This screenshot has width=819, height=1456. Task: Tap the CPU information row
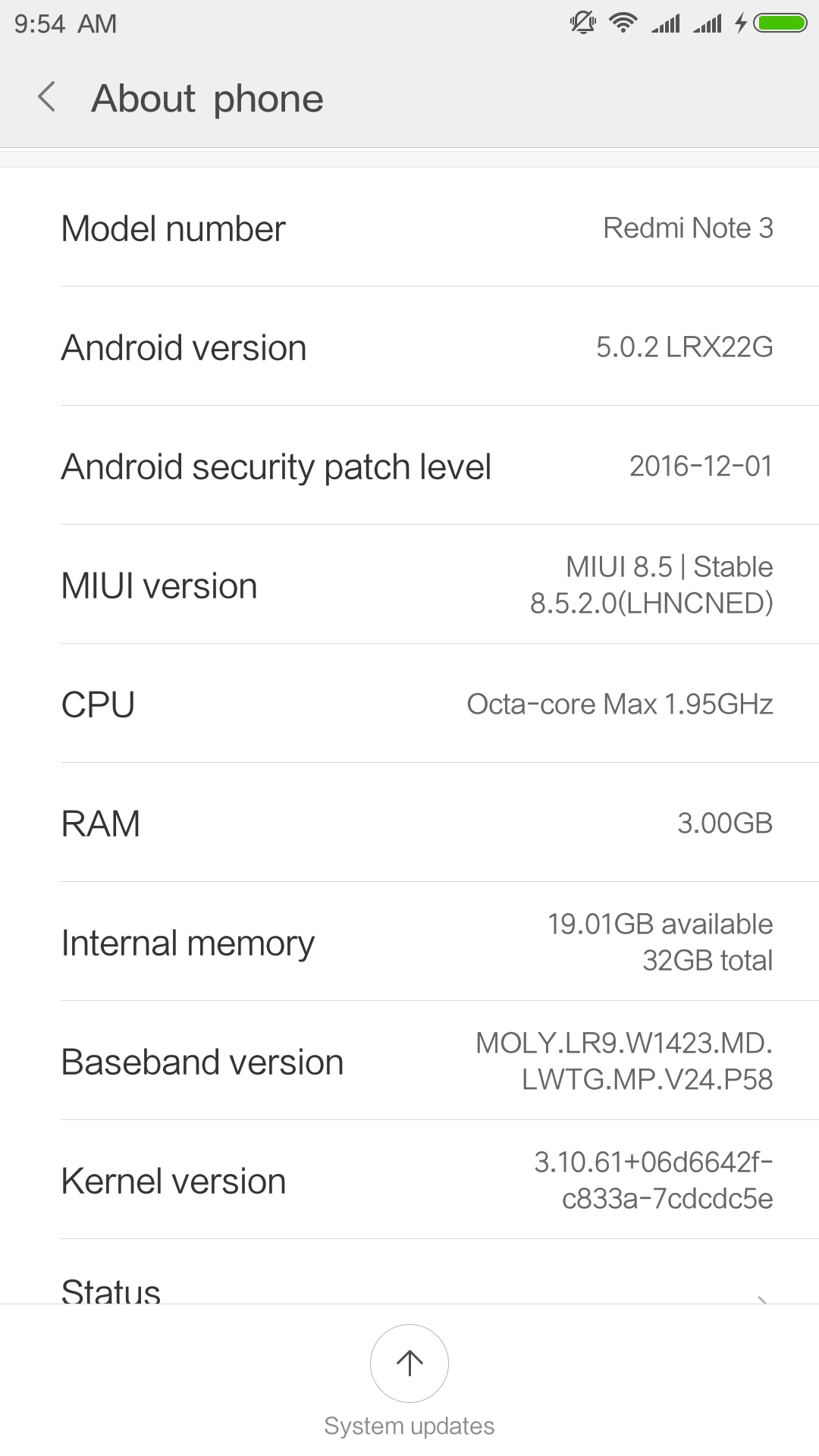[409, 704]
